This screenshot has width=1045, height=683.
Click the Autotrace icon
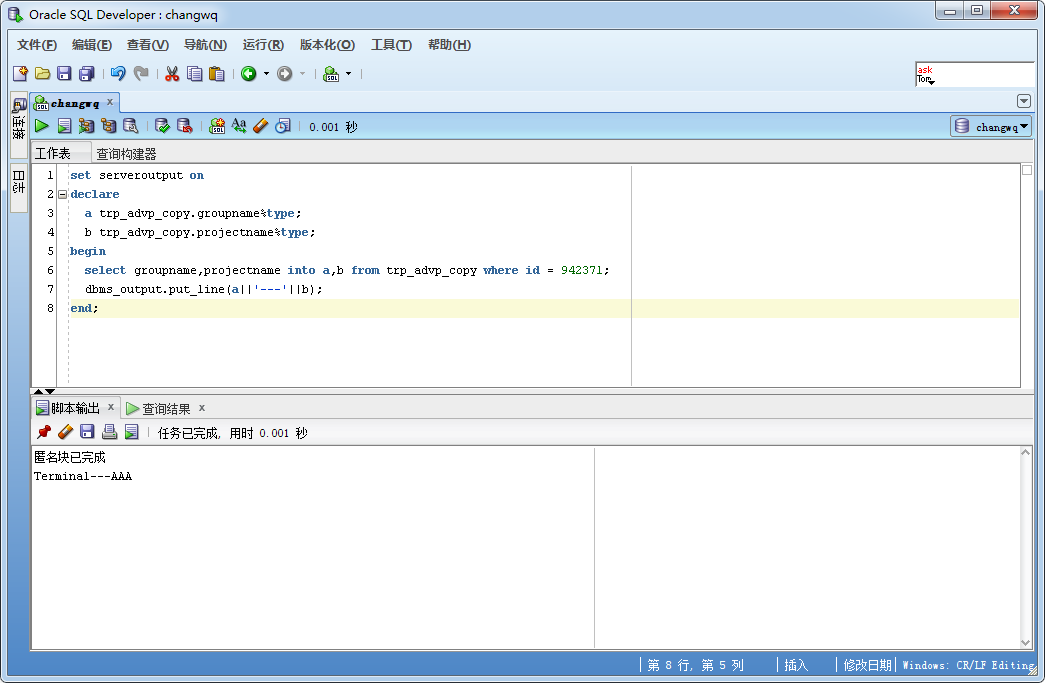86,125
